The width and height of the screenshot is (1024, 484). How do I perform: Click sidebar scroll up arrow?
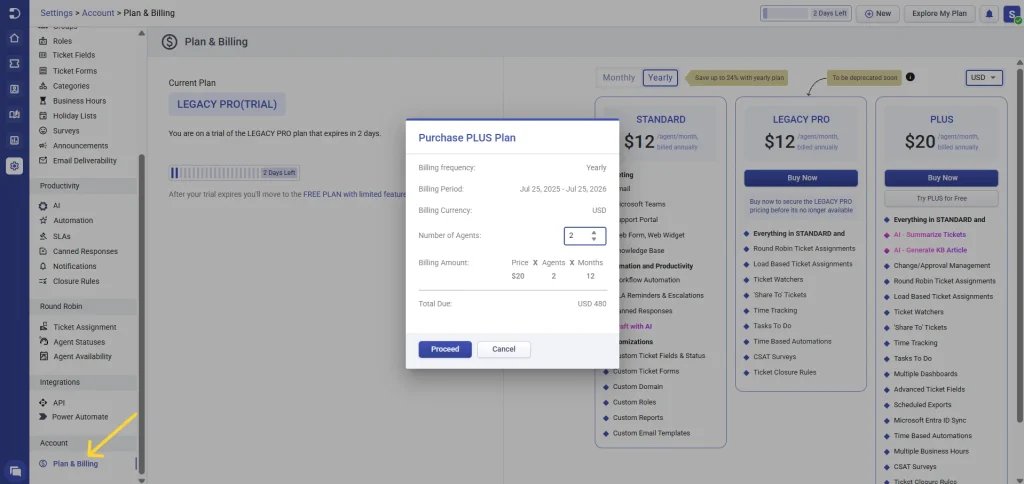point(142,33)
